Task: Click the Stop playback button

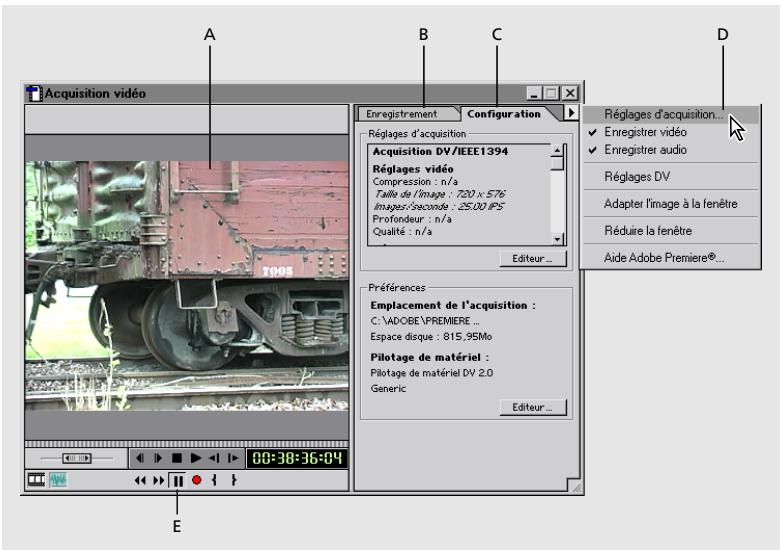Action: [x=176, y=459]
